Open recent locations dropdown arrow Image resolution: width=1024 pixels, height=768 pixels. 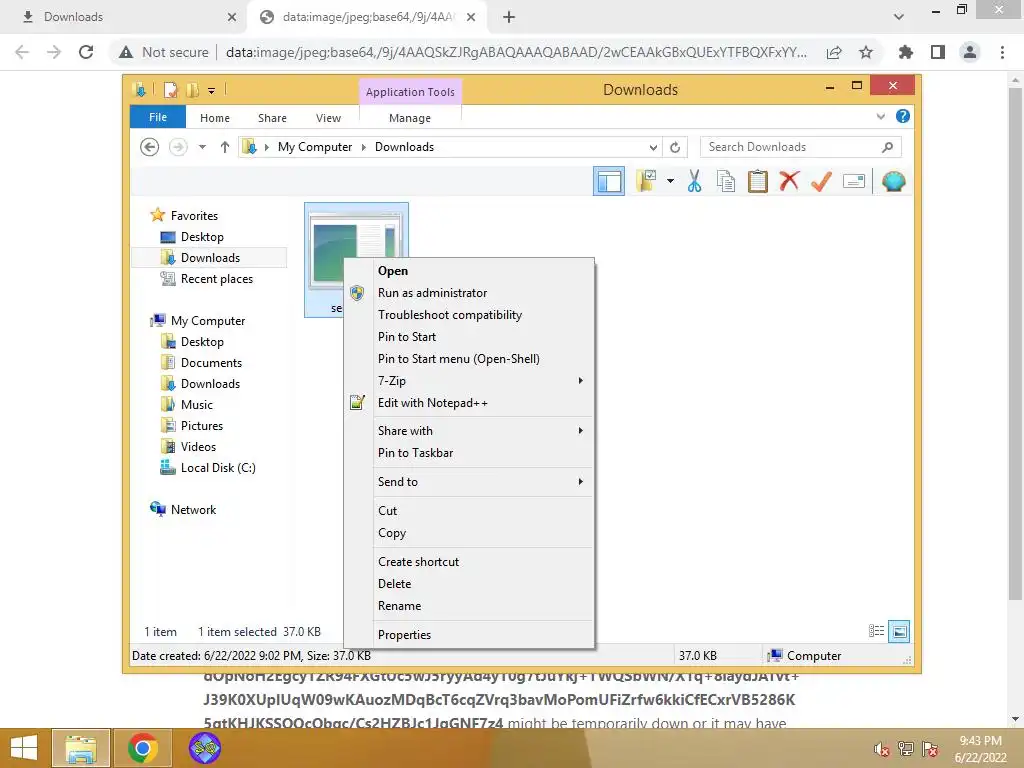tap(202, 147)
